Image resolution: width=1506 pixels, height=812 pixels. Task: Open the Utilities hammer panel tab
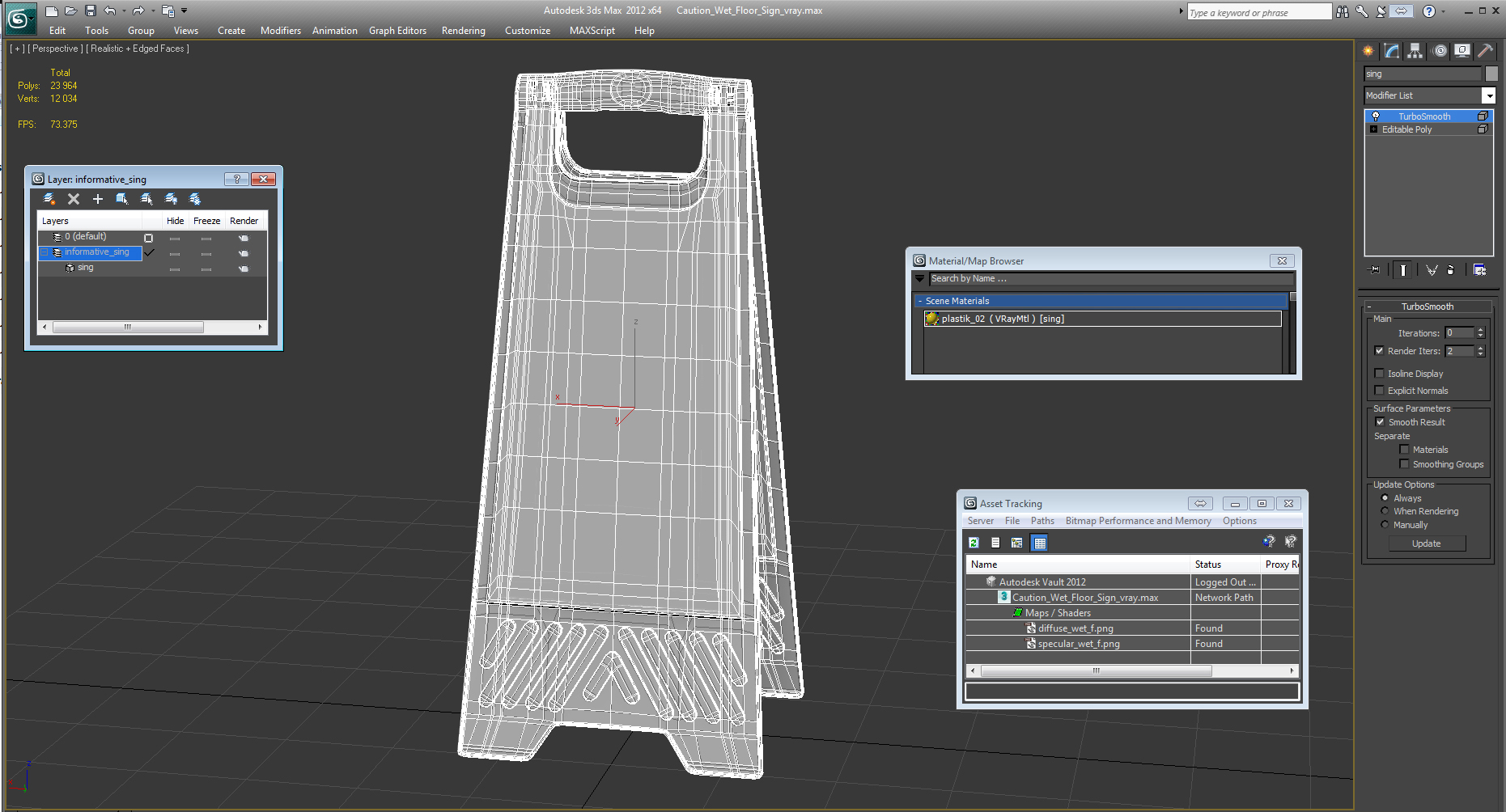1485,50
